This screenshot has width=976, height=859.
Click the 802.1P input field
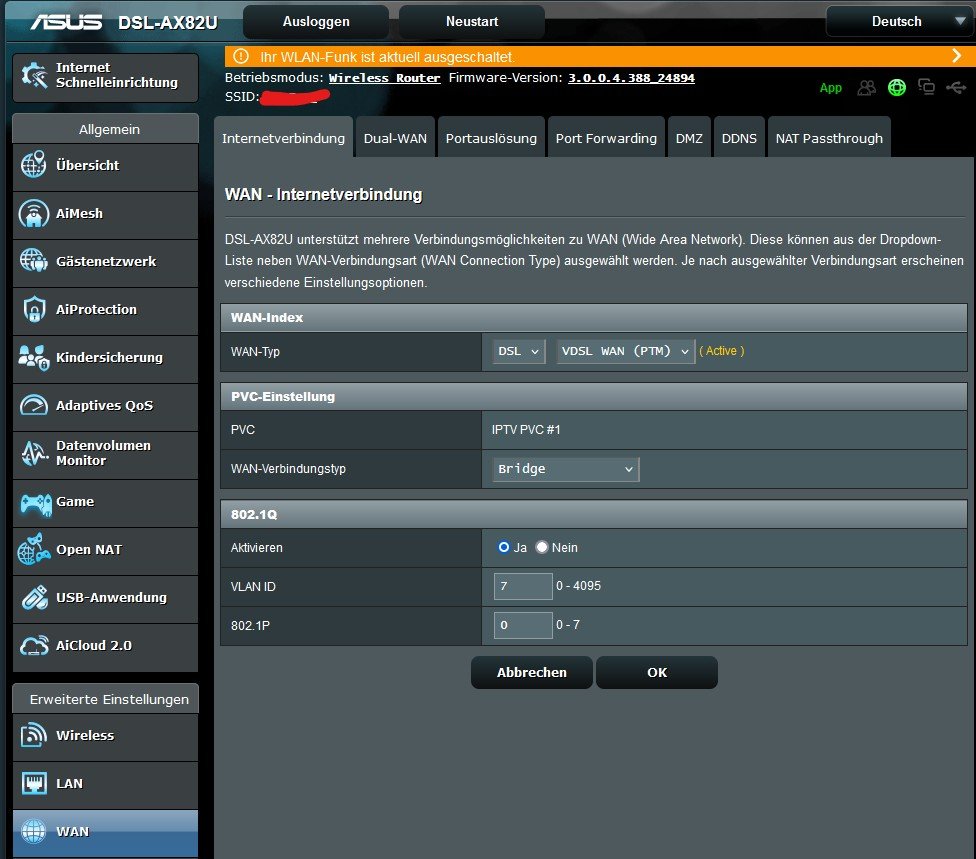coord(523,625)
